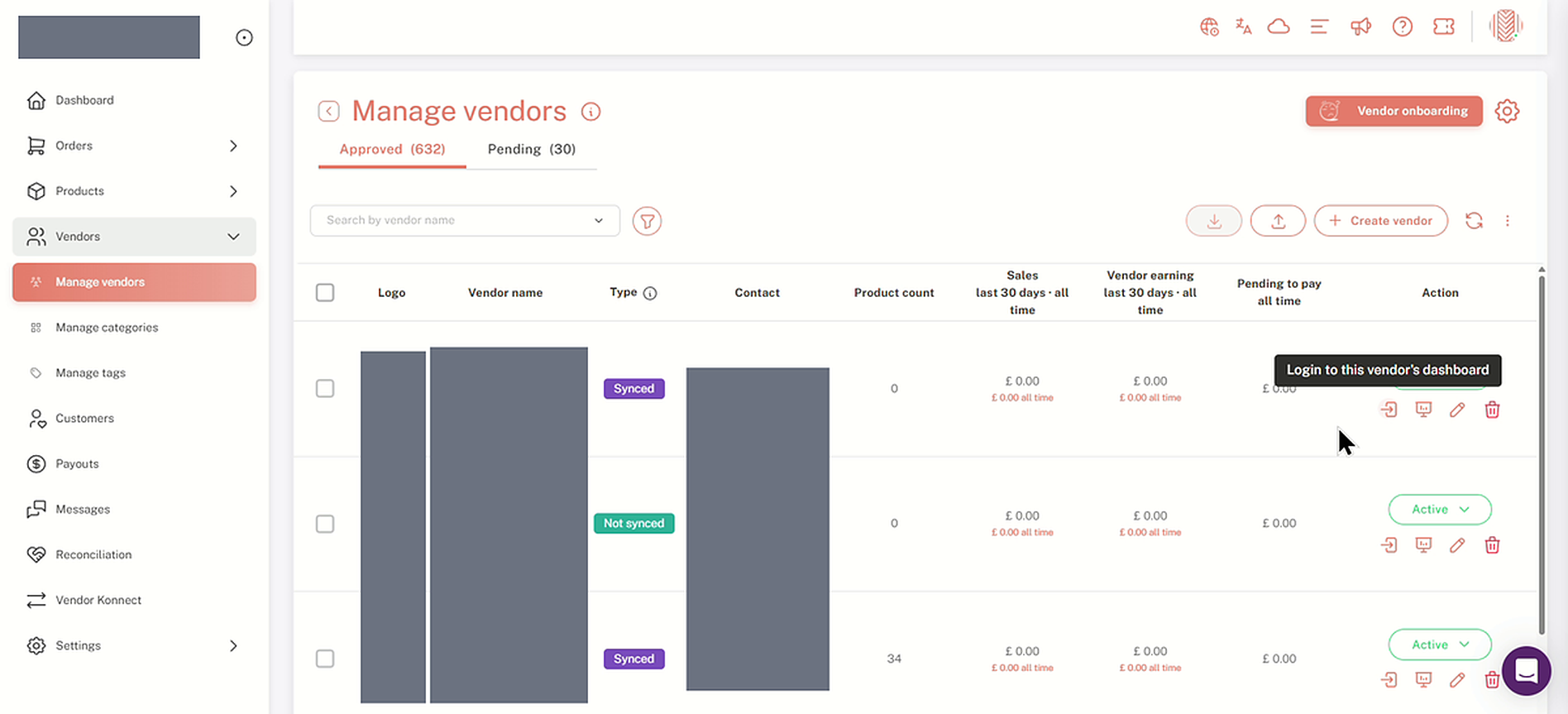The image size is (1568, 714).
Task: Select all vendors header checkbox
Action: click(x=325, y=293)
